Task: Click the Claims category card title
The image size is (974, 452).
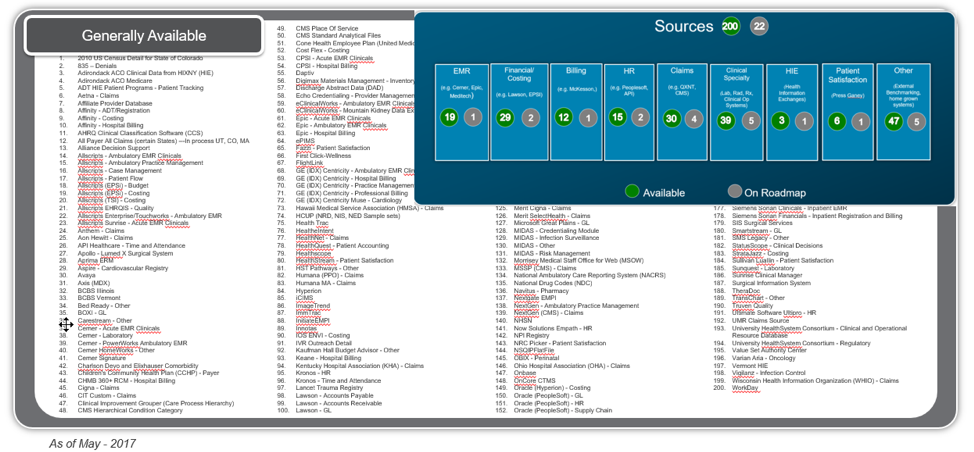Action: click(x=682, y=71)
